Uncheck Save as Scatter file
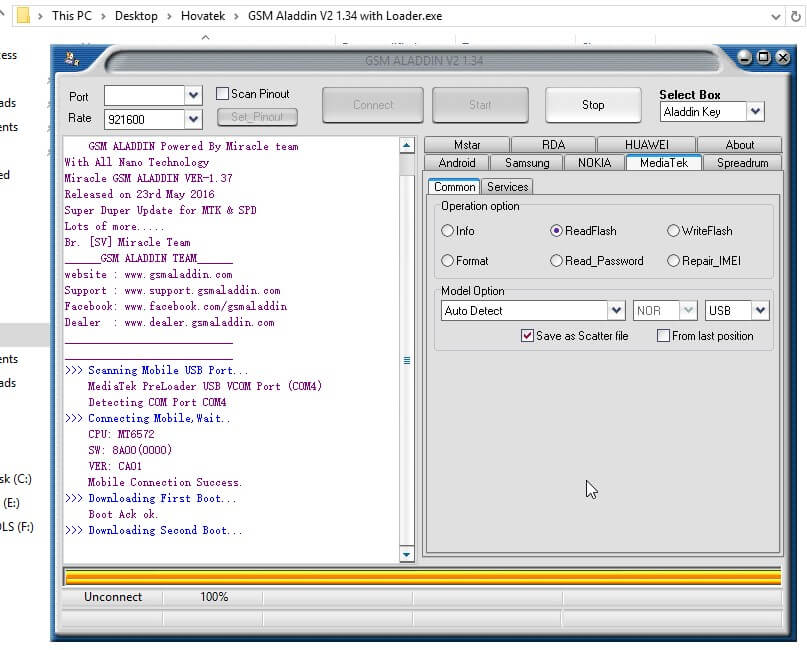The width and height of the screenshot is (807, 650). coord(527,336)
